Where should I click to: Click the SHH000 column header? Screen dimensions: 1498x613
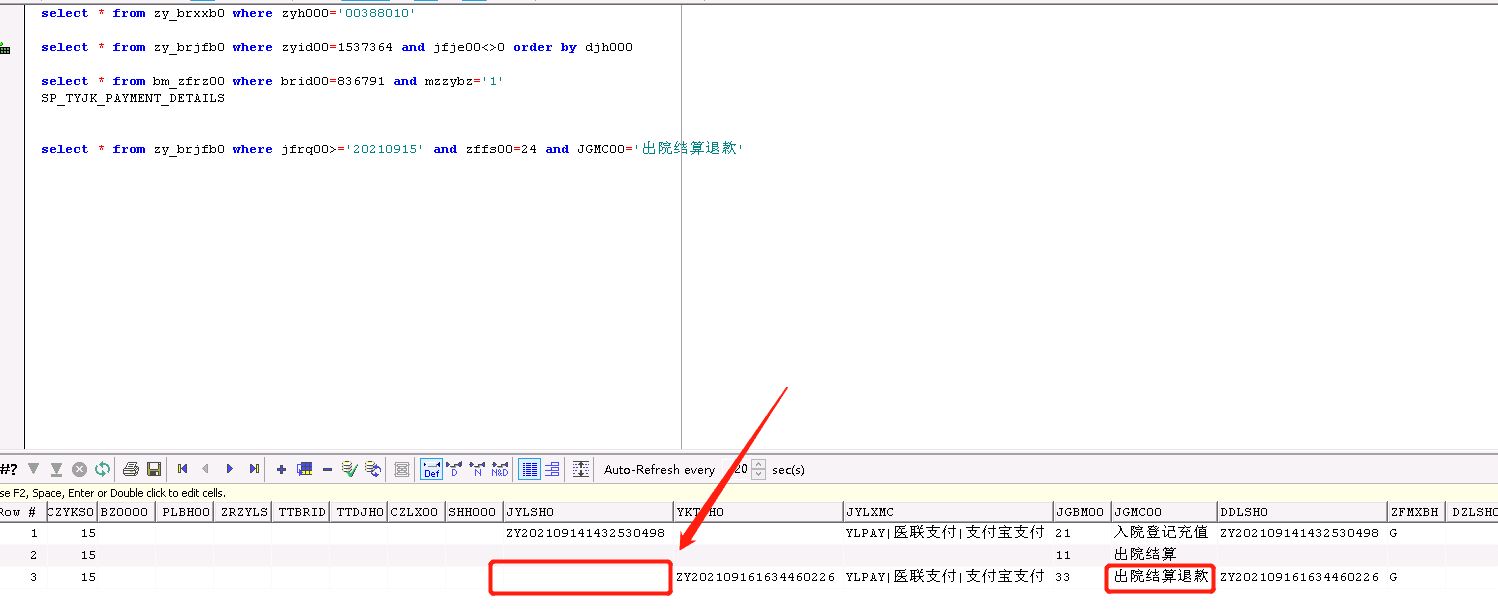(x=474, y=512)
